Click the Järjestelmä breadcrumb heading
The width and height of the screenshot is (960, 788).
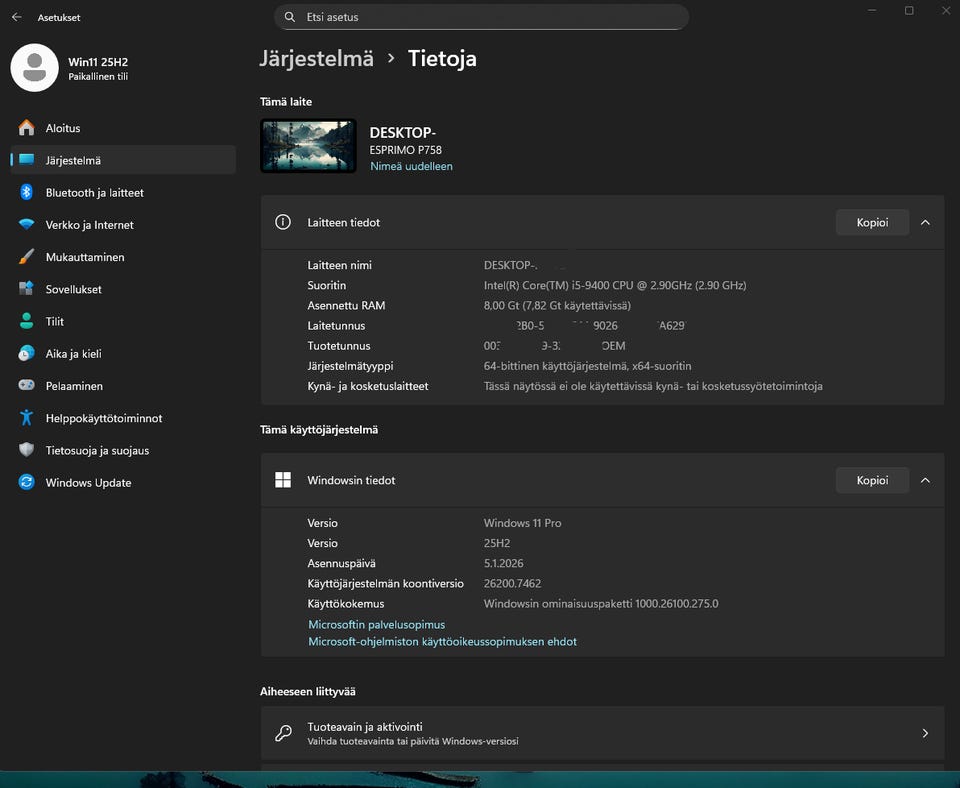coord(316,58)
